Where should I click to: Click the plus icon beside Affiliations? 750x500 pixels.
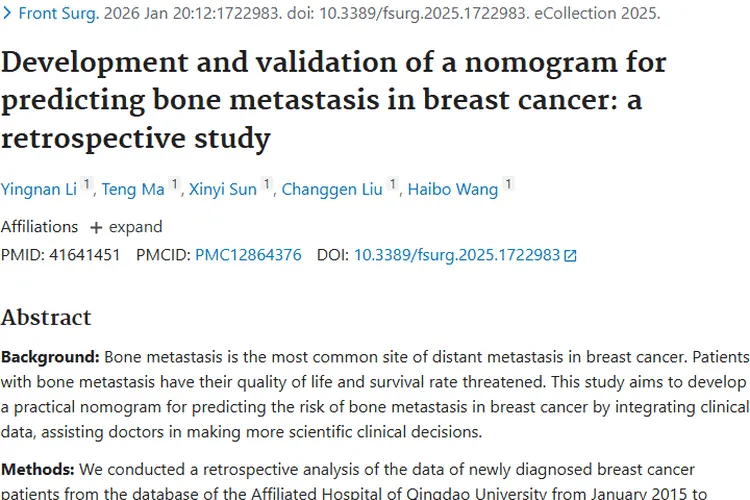[96, 227]
